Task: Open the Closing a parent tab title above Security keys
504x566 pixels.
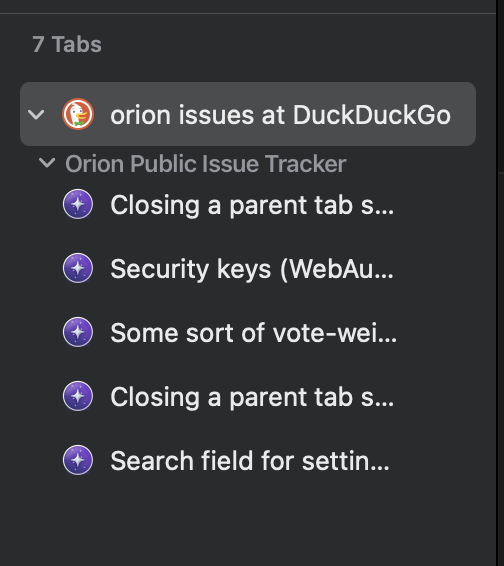Action: click(x=252, y=205)
